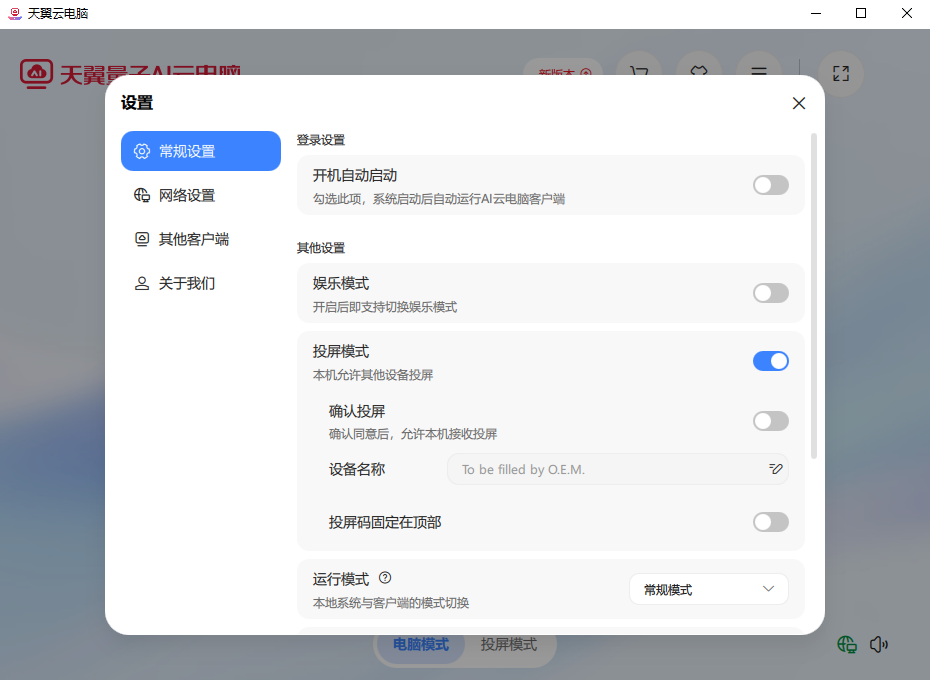Click the green network globe icon at bottom right

pyautogui.click(x=846, y=644)
